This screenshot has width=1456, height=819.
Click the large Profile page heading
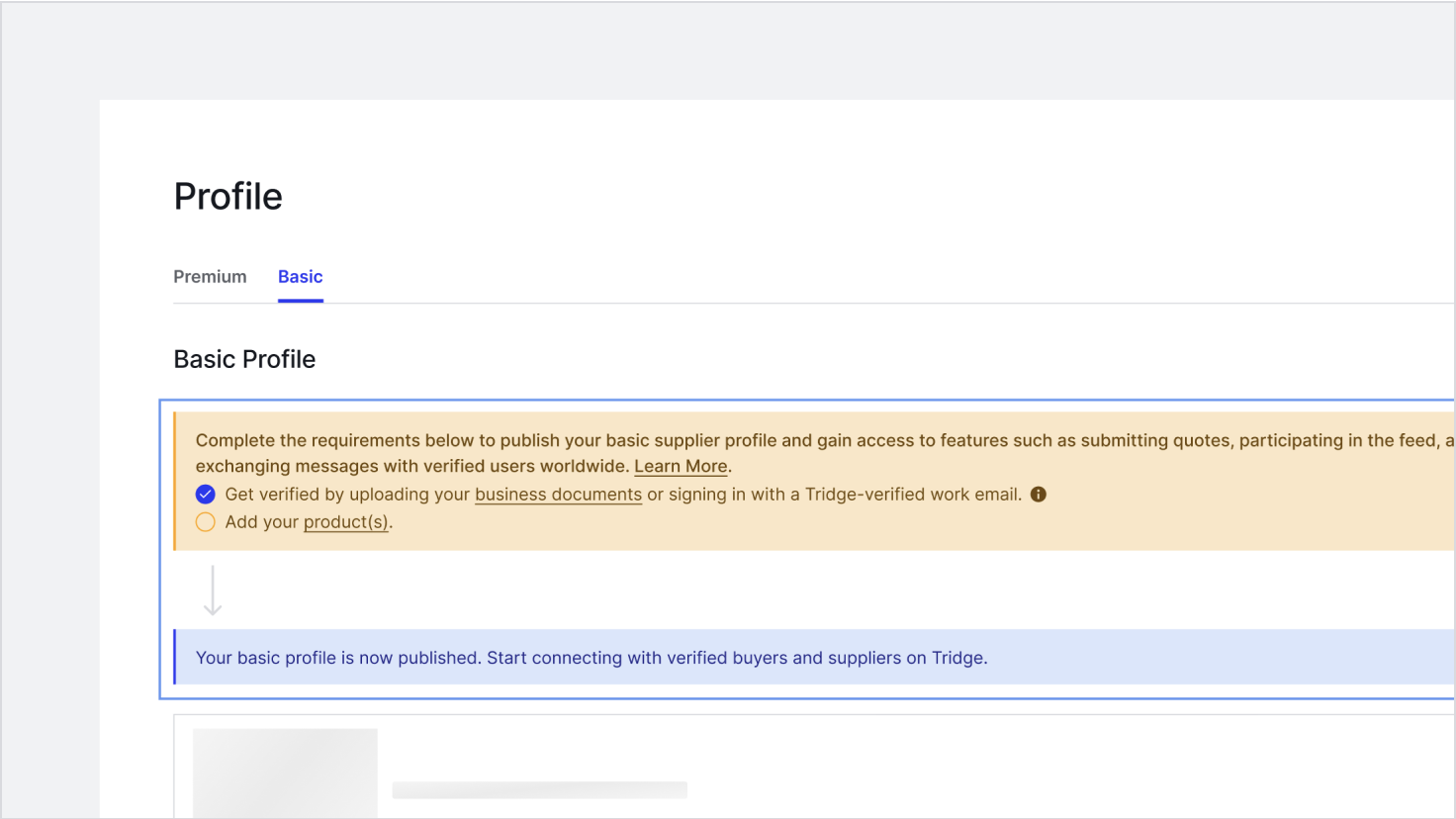tap(228, 197)
